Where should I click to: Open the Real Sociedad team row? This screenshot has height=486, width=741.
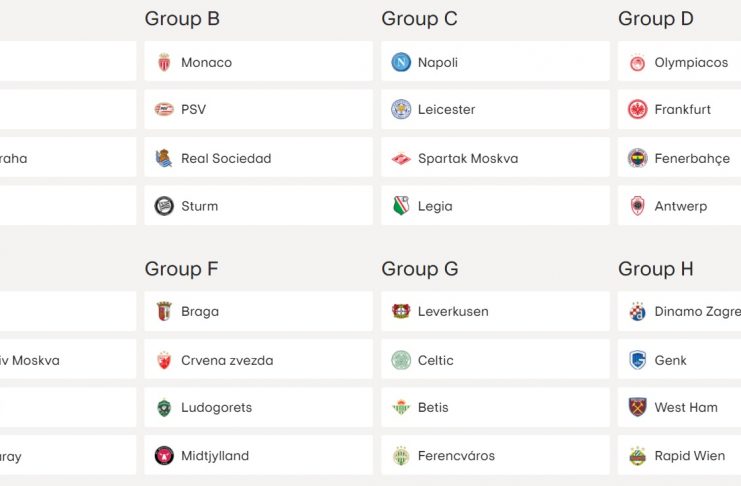tap(257, 158)
